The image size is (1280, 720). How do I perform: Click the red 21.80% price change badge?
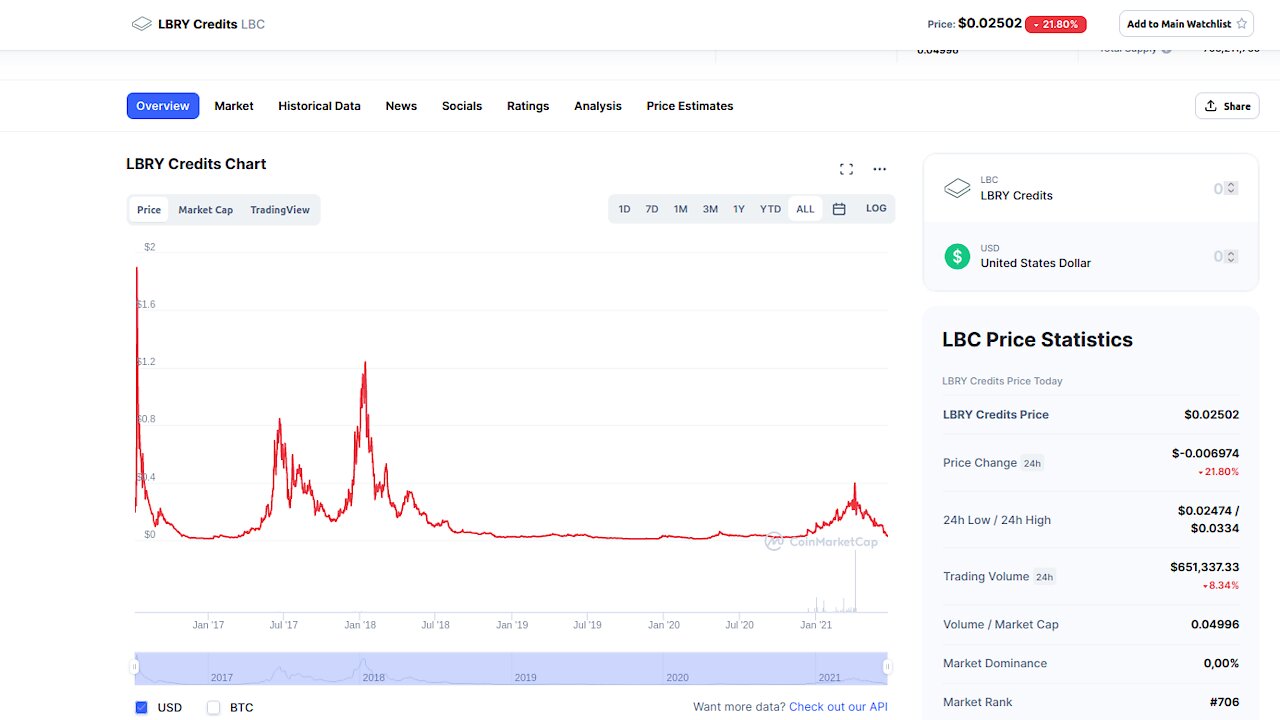(1056, 24)
